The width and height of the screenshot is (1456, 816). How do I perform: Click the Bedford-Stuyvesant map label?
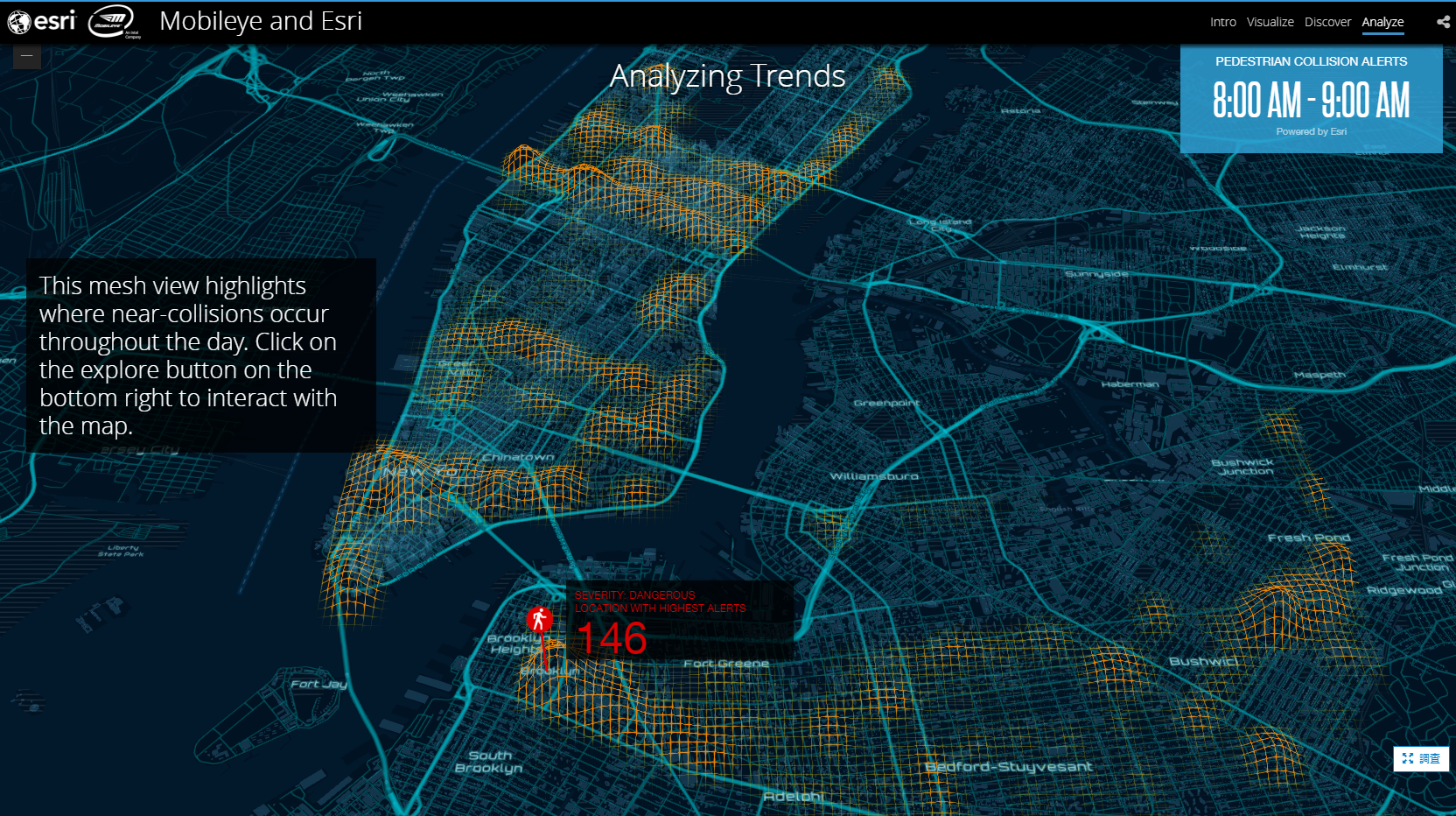coord(1008,767)
